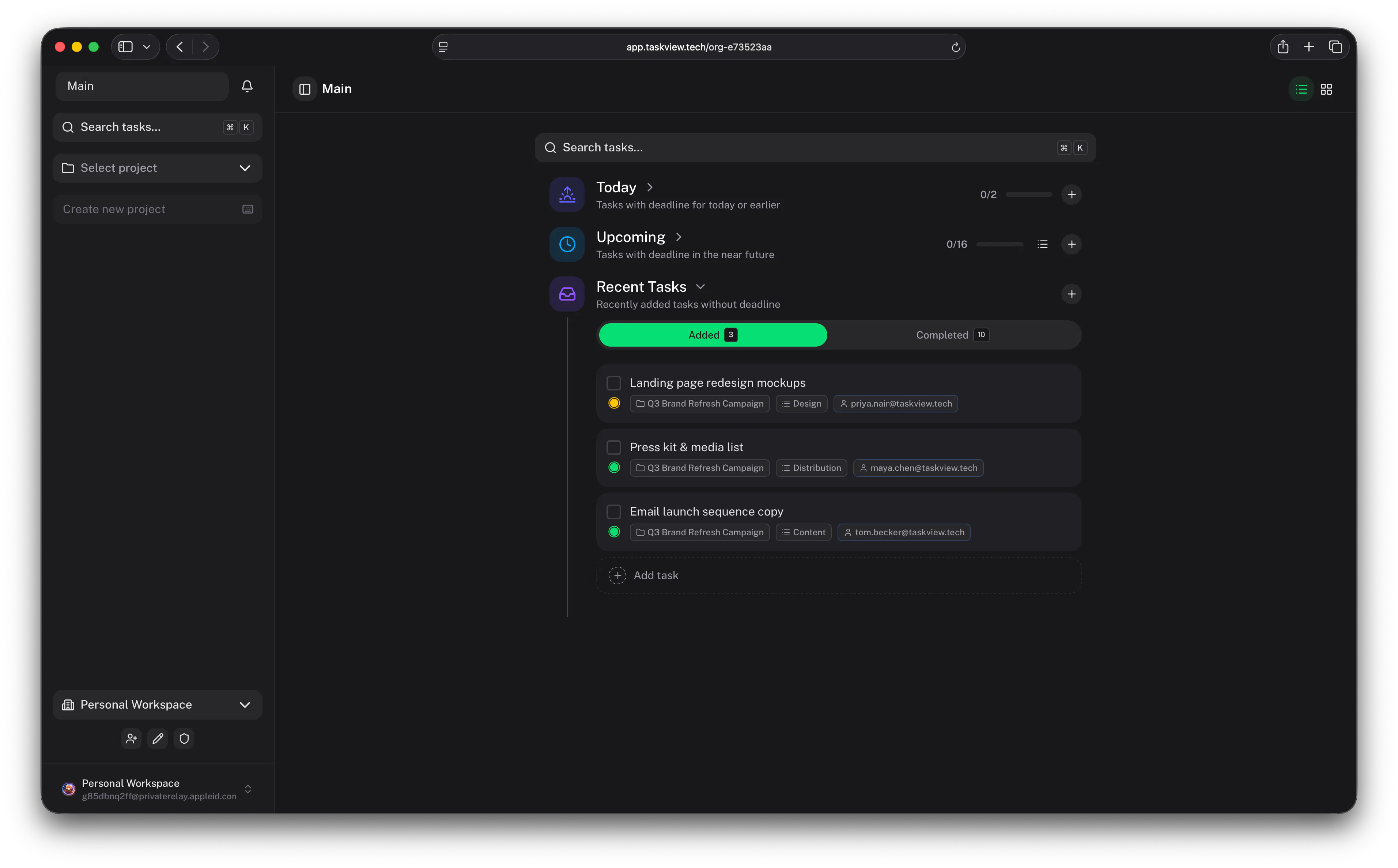The height and width of the screenshot is (868, 1398).
Task: Switch to grid view layout
Action: point(1326,89)
